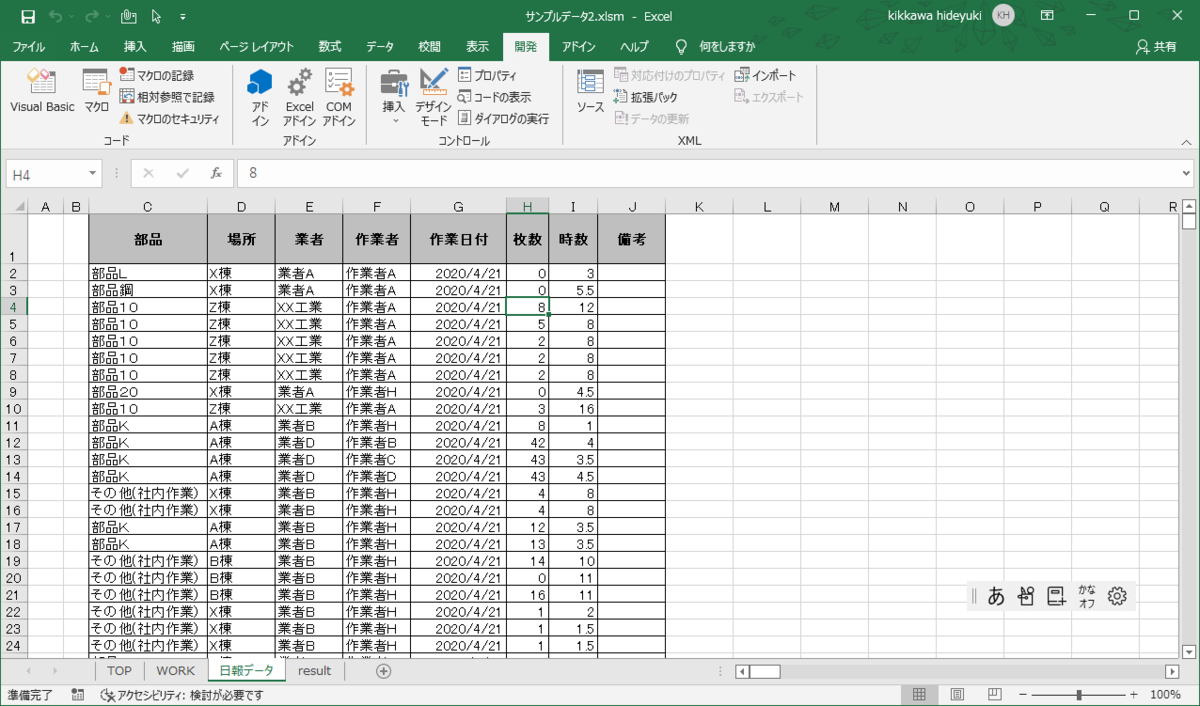The image size is (1200, 706).
Task: Switch to the データ tab
Action: click(x=380, y=47)
